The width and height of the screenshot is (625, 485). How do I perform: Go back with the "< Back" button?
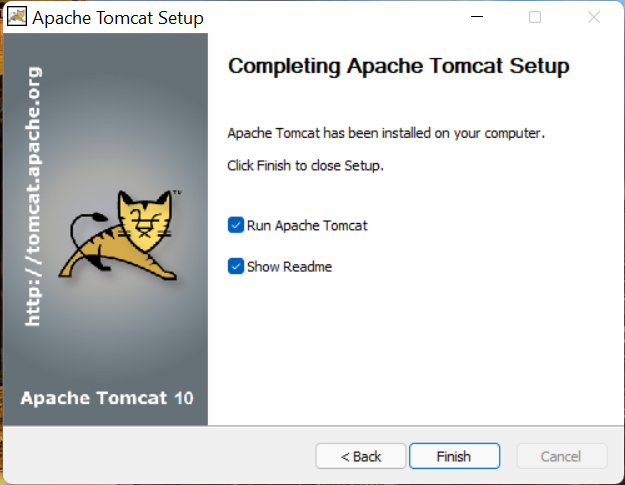click(x=361, y=456)
